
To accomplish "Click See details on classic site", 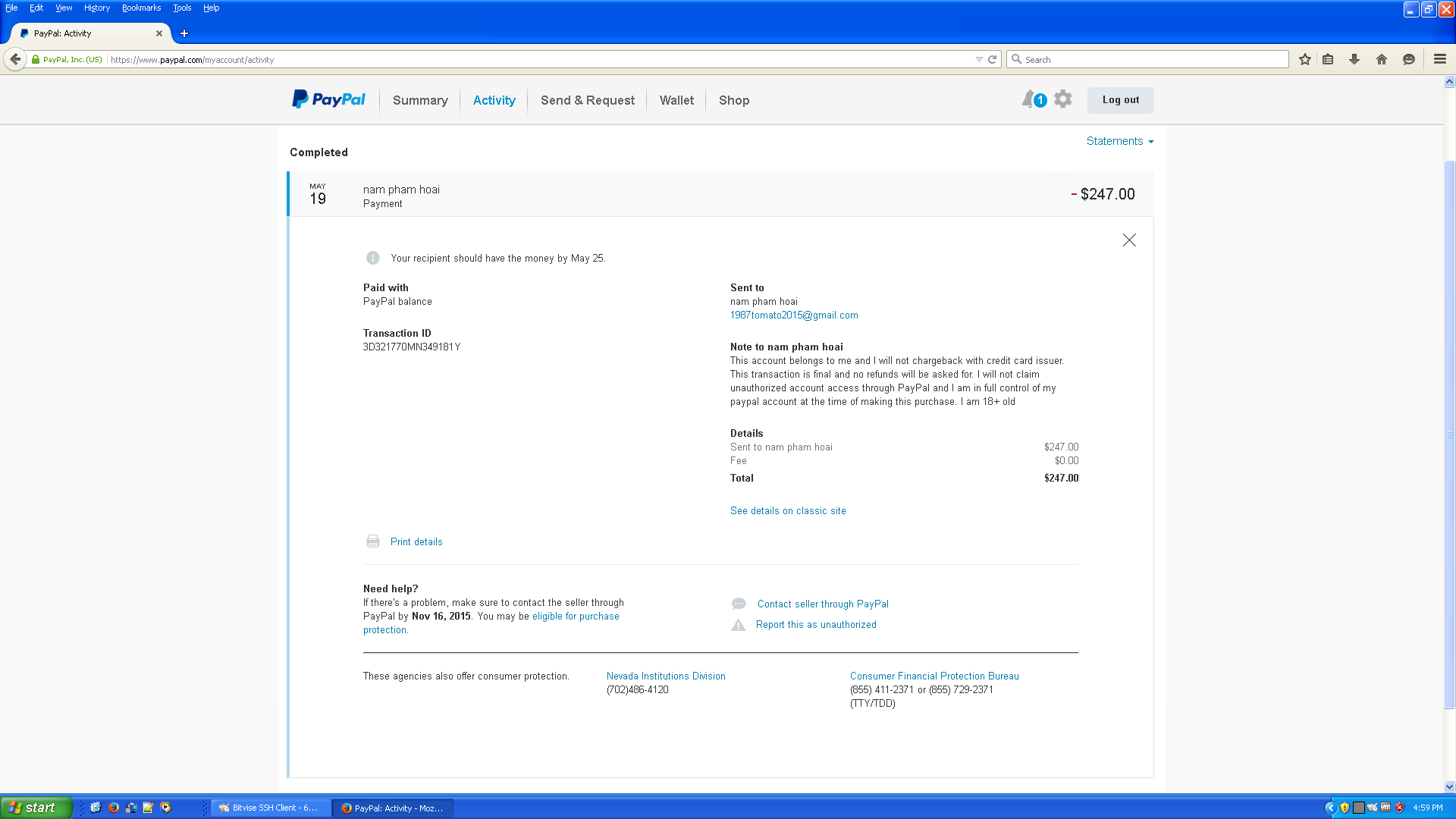I will click(x=788, y=511).
